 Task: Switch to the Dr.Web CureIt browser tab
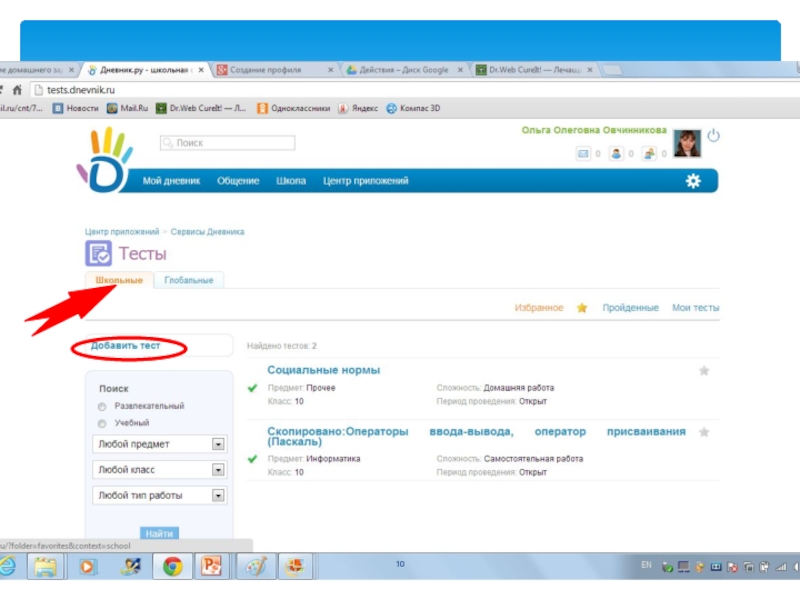pos(534,70)
